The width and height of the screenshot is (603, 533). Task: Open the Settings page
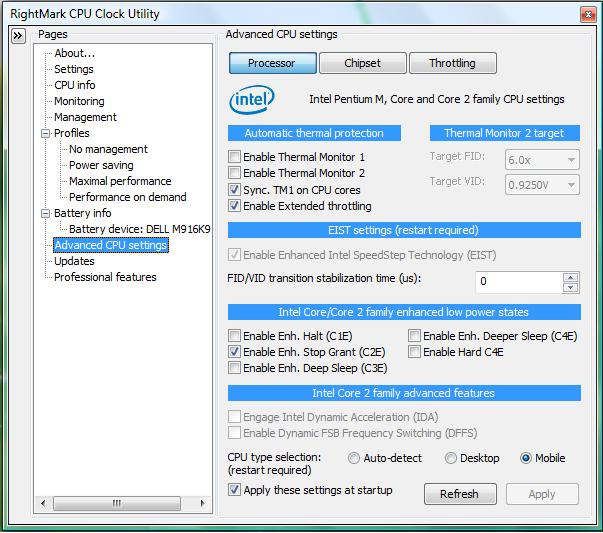[74, 69]
